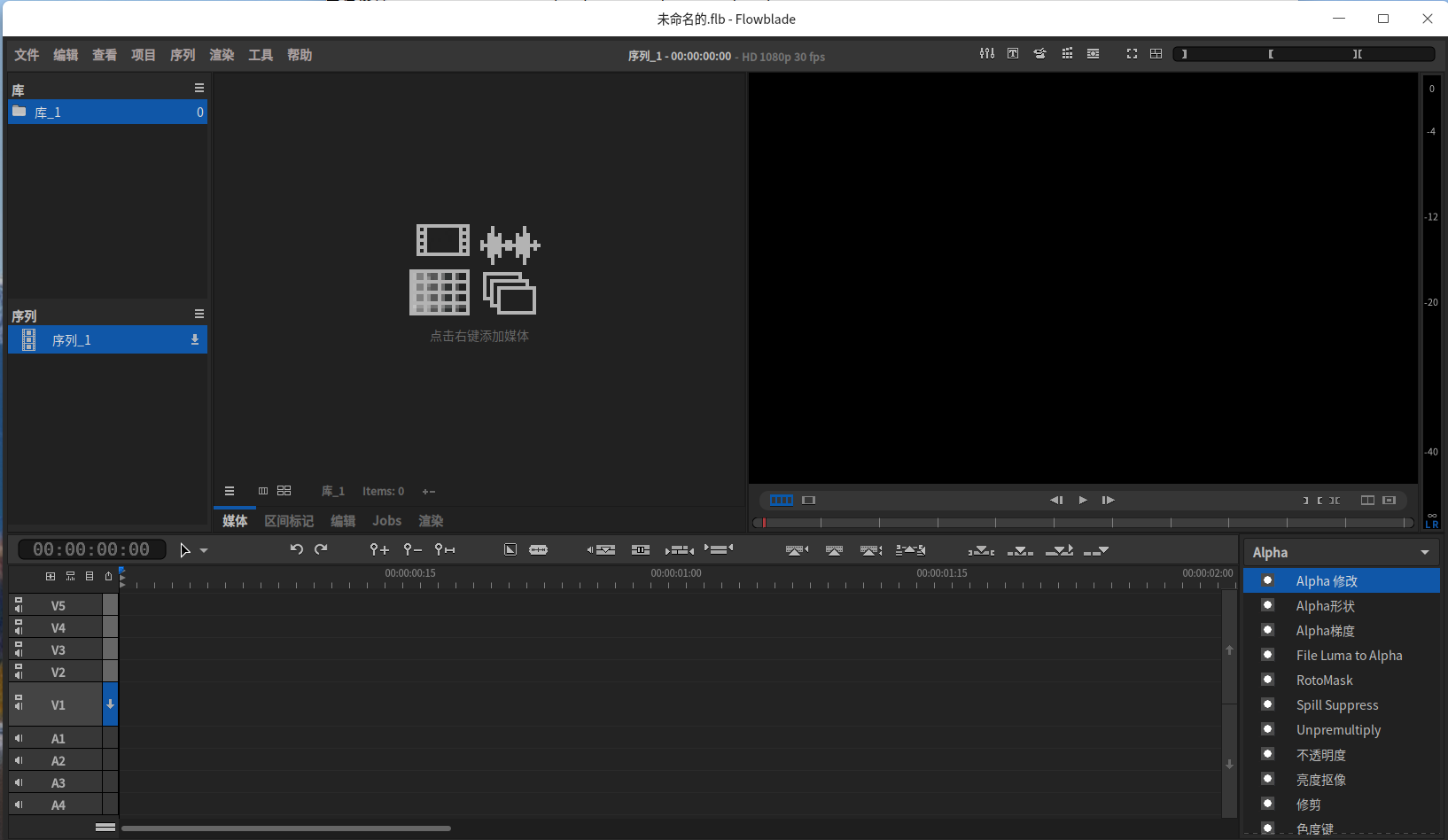Step to next frame in monitor

1108,500
